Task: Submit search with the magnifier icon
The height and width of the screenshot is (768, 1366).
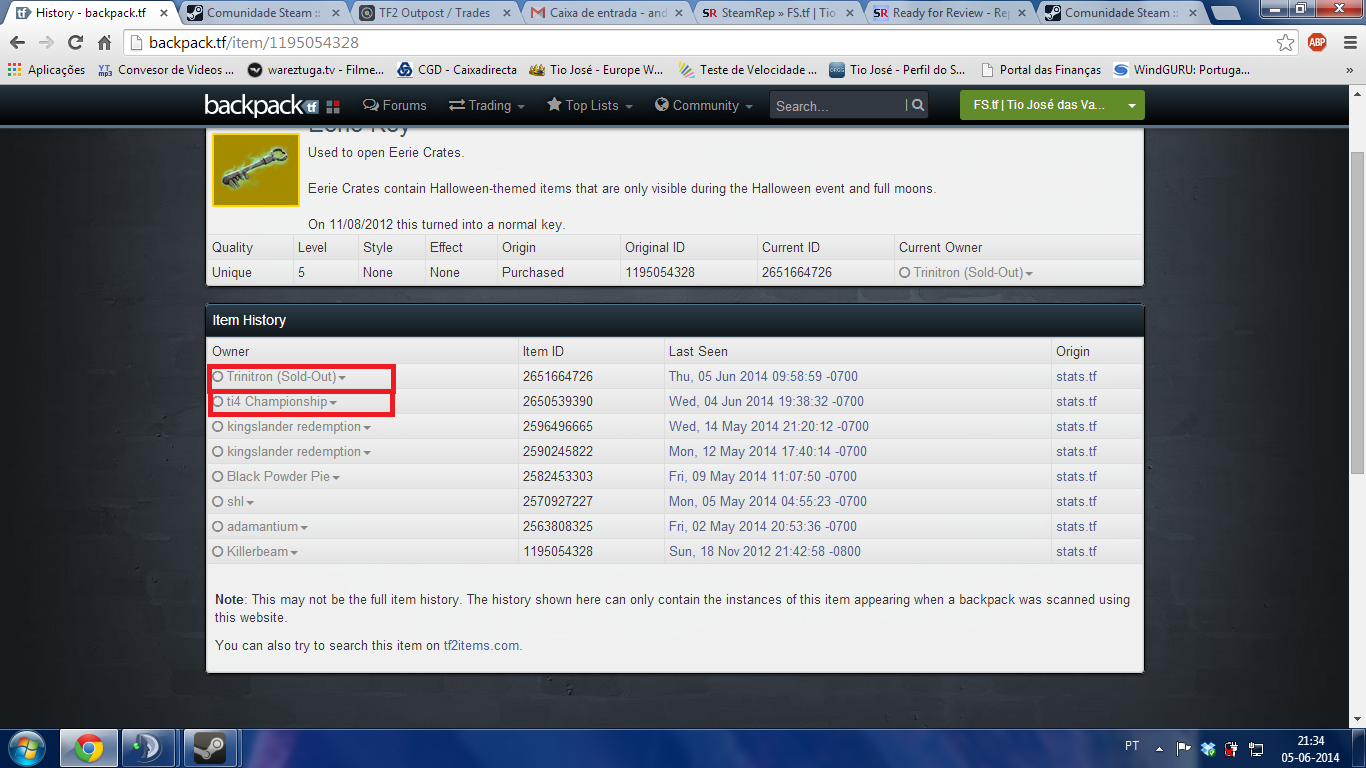Action: click(x=918, y=105)
